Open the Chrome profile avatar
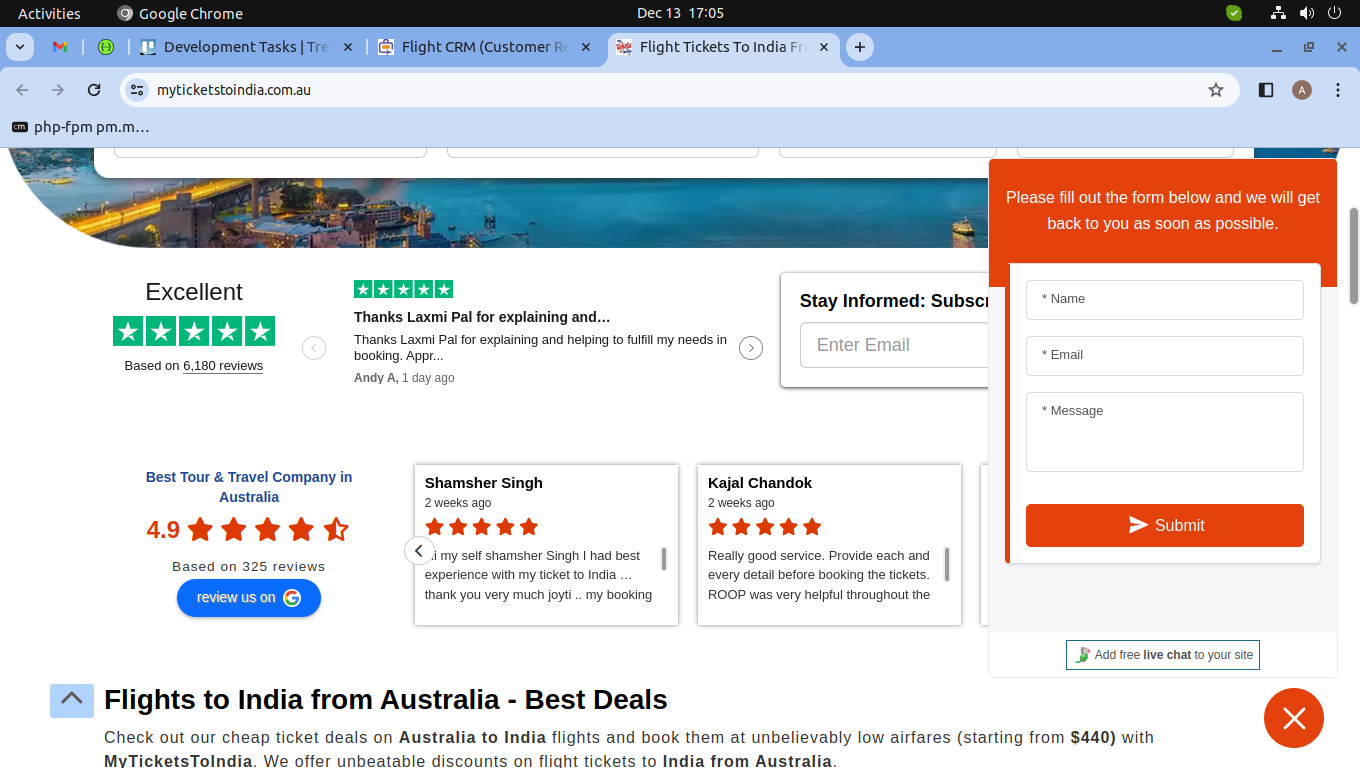Screen dimensions: 1360x768 pyautogui.click(x=1301, y=90)
